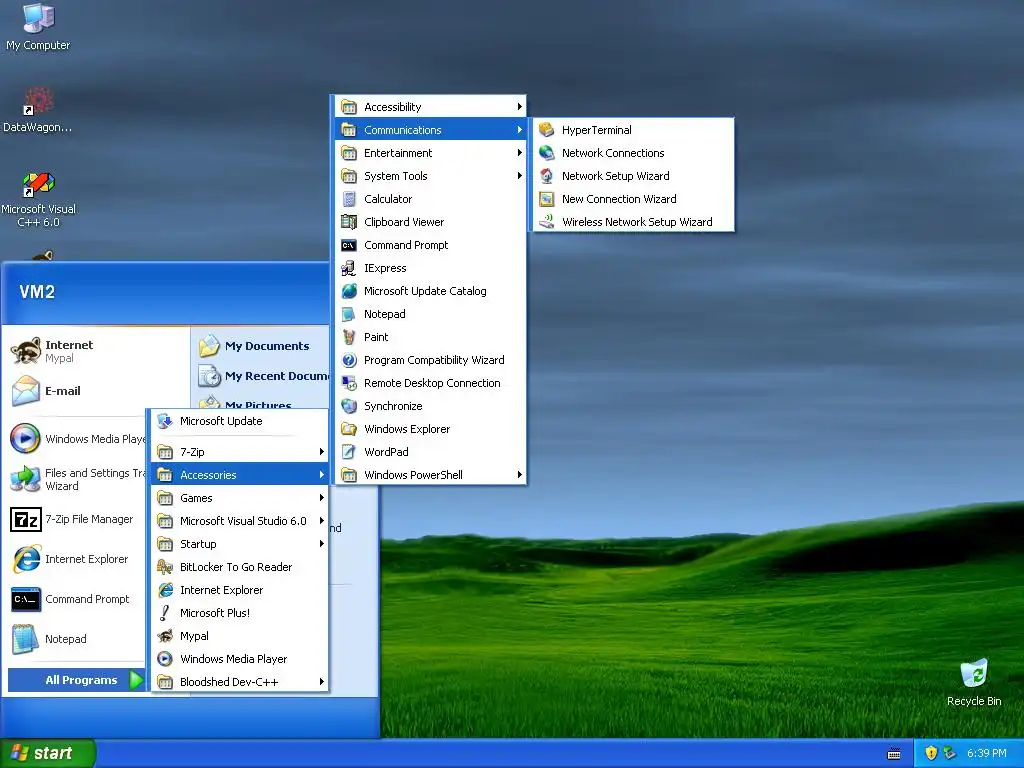Open Program Compatibility Wizard icon
Screen dimensions: 1024x768
[349, 360]
